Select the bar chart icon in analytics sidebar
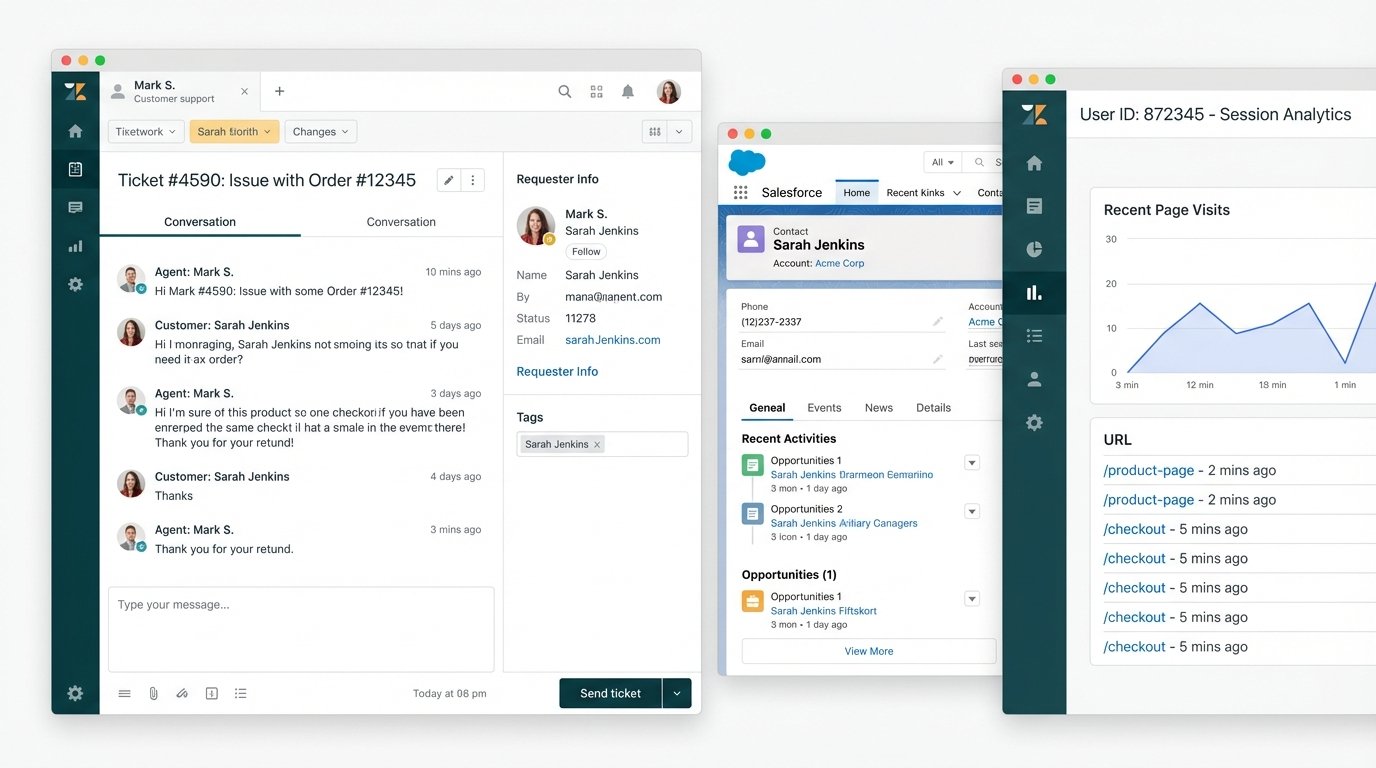The image size is (1376, 768). click(1034, 293)
